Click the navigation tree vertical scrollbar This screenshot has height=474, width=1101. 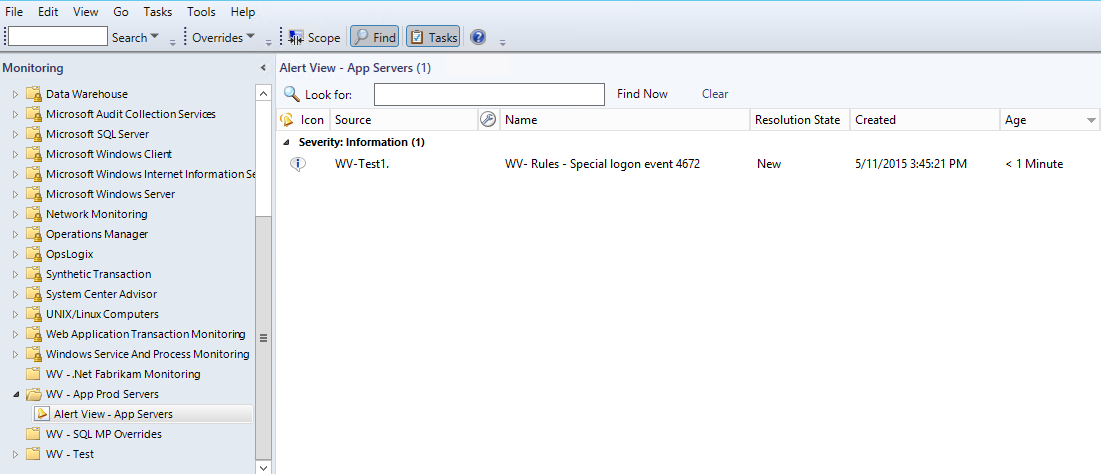(264, 337)
